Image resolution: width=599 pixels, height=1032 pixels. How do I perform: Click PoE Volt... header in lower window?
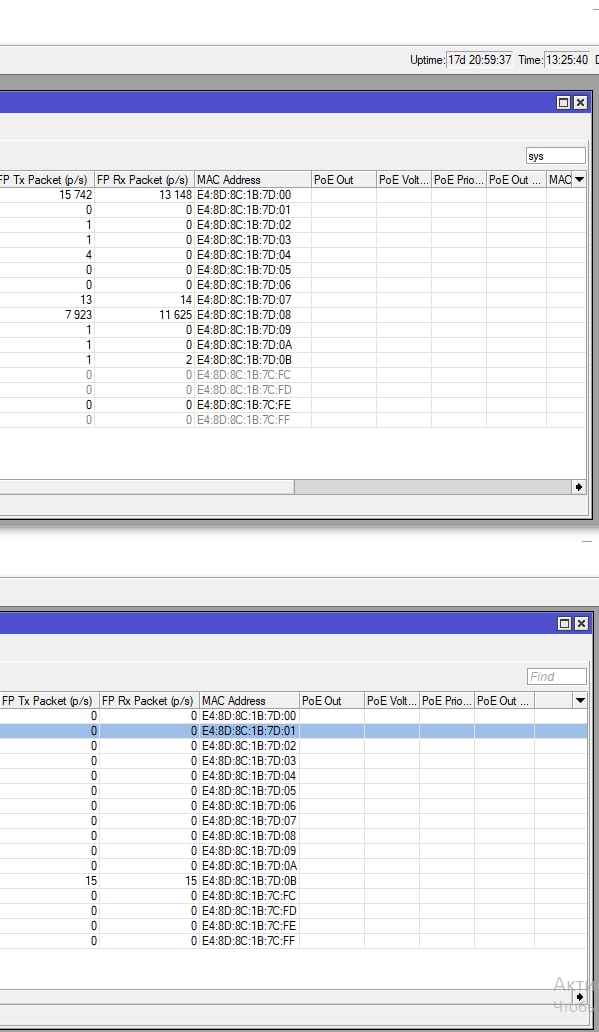(392, 700)
